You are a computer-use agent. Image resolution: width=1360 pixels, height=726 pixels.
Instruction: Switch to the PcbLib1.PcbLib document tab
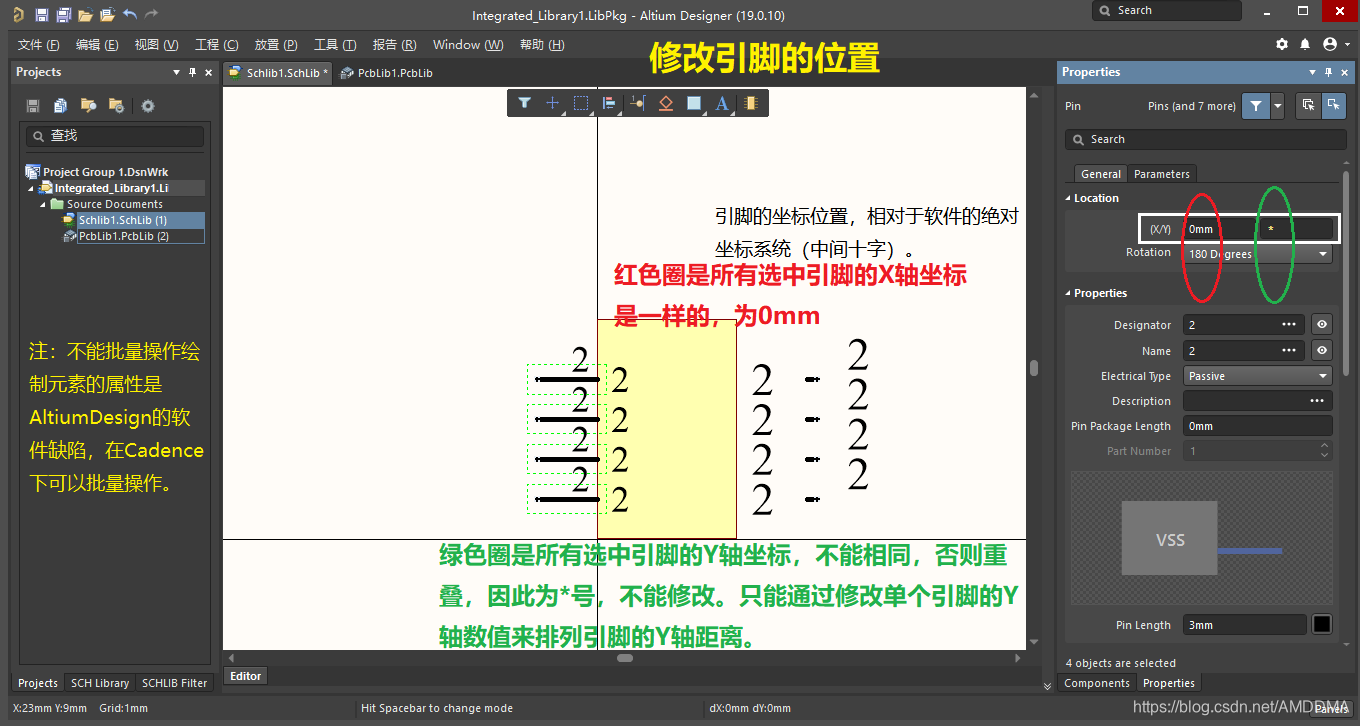387,73
